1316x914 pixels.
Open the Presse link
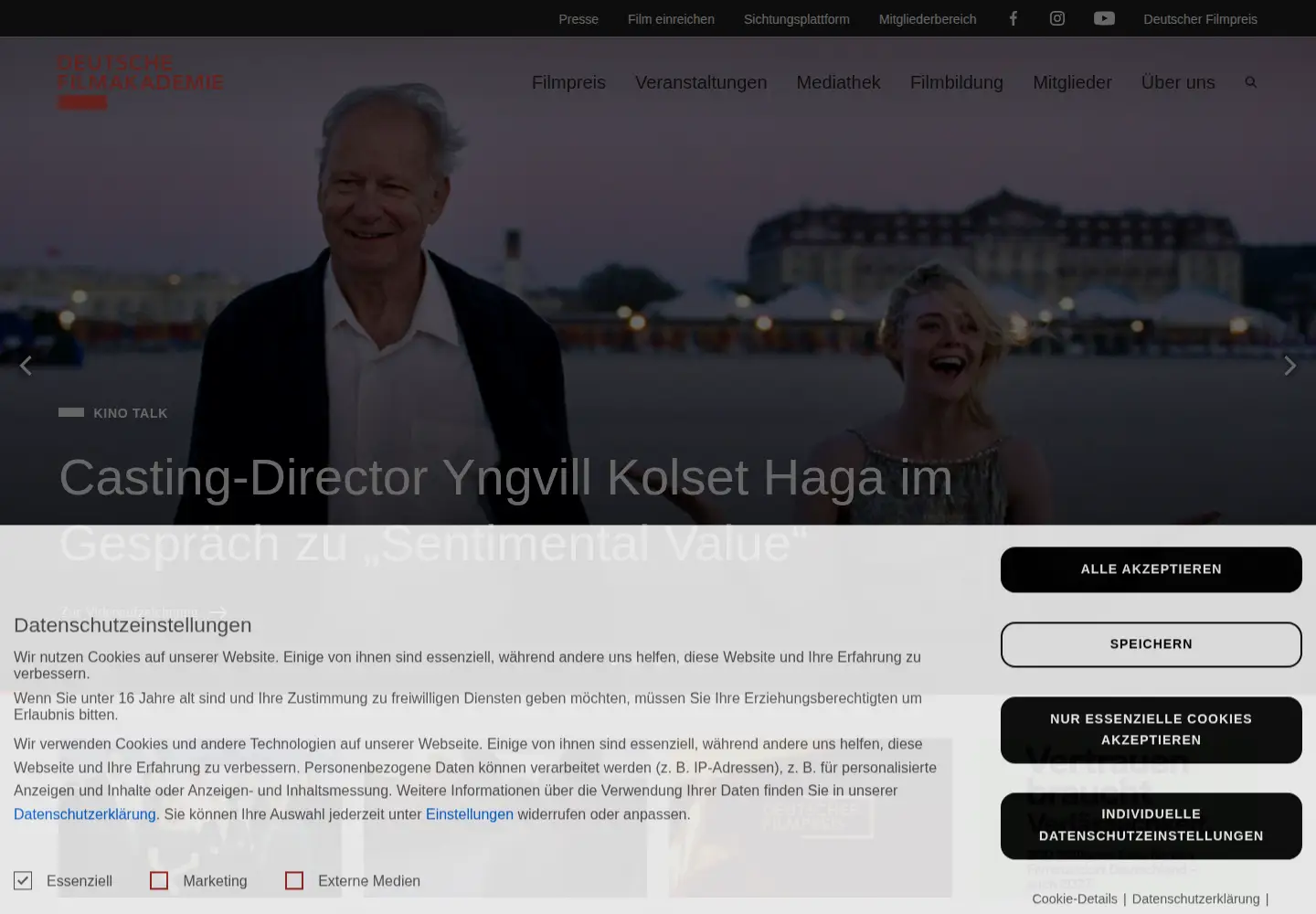coord(578,19)
